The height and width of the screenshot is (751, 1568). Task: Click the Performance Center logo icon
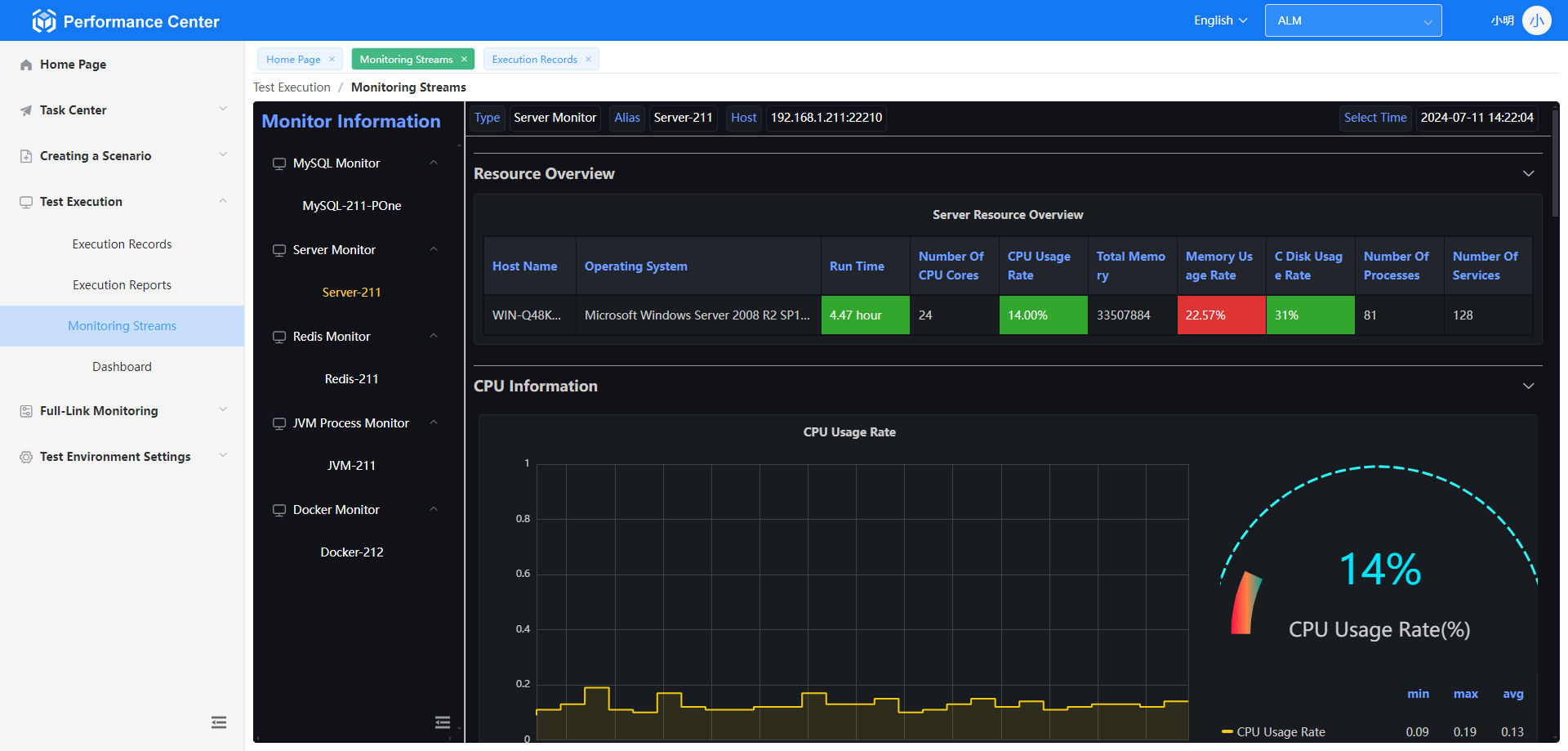(x=44, y=21)
